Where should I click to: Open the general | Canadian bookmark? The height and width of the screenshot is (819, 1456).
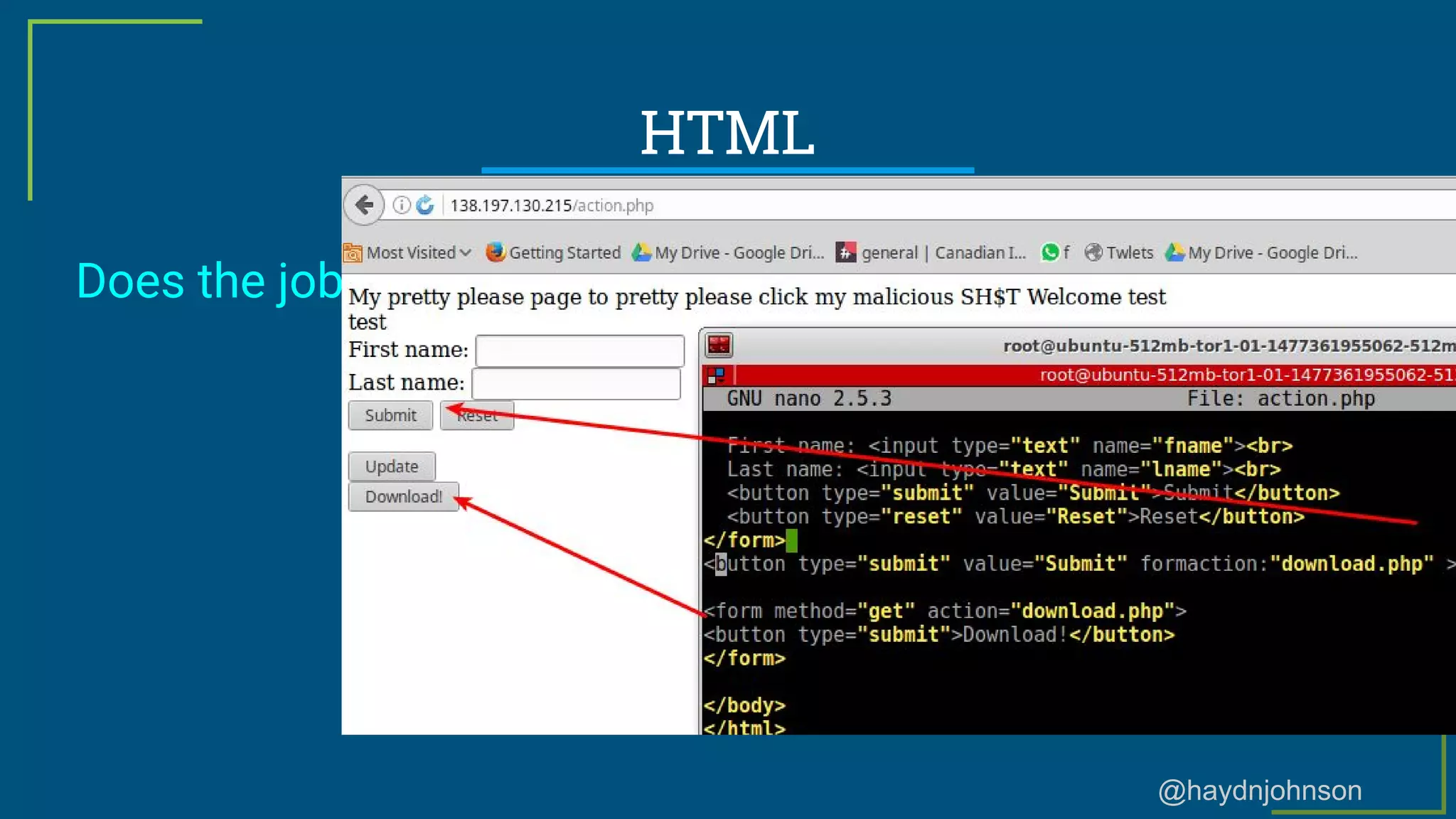point(931,252)
